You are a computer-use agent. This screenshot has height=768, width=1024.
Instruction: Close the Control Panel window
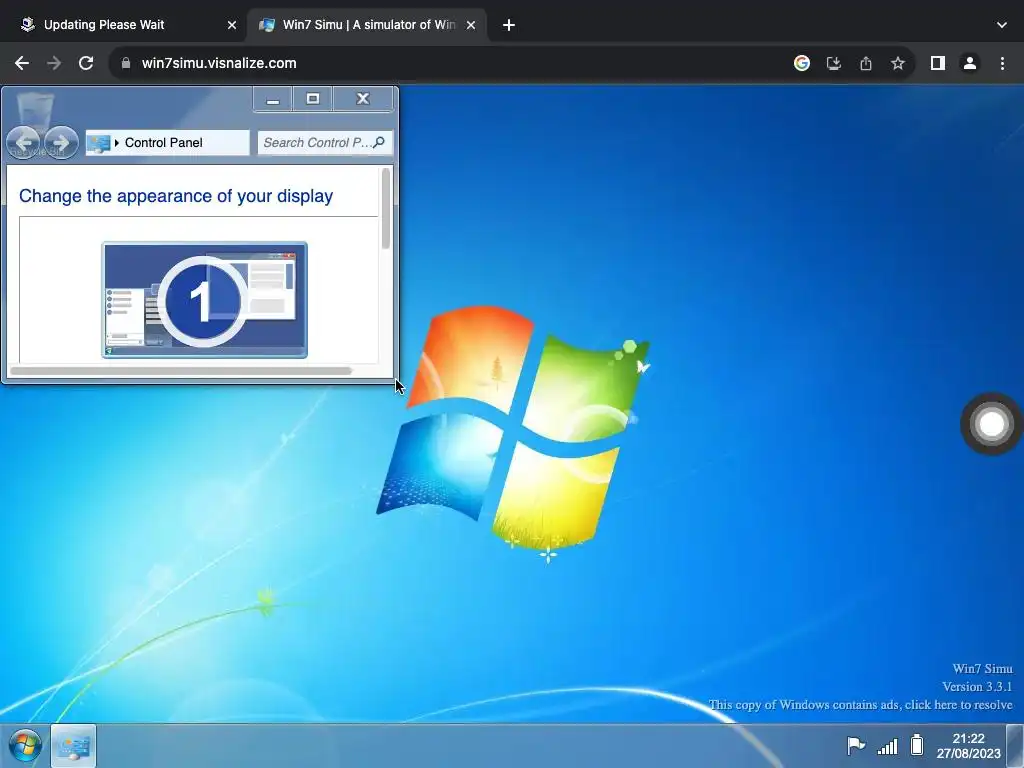[363, 99]
